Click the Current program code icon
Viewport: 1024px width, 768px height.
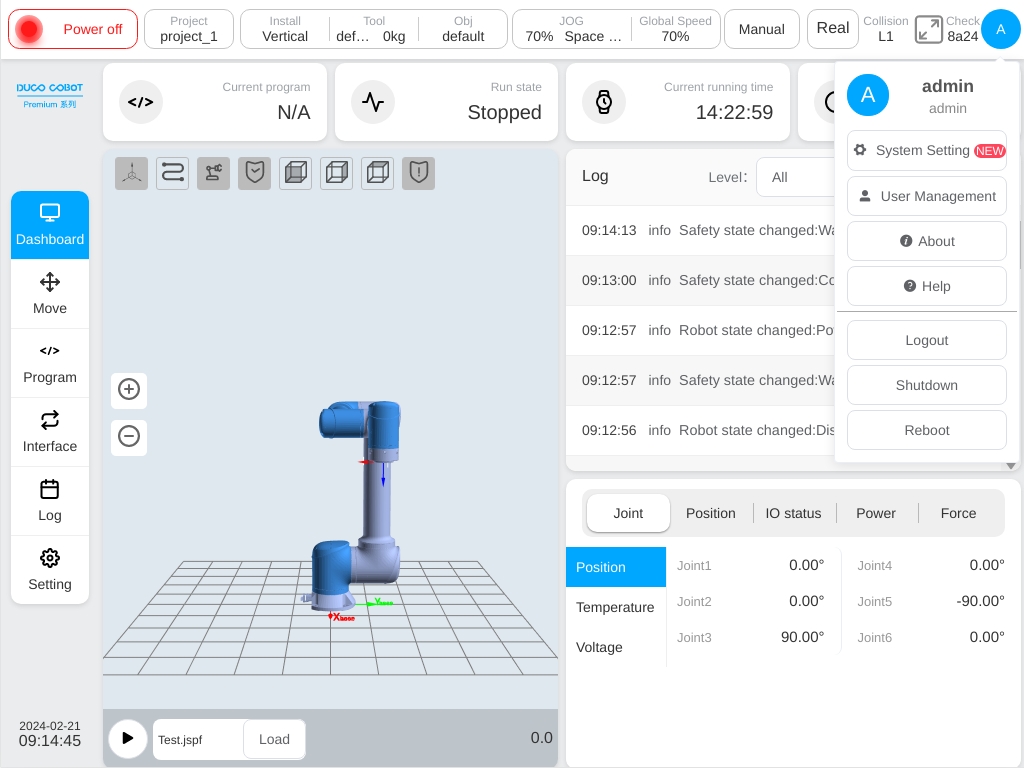140,102
